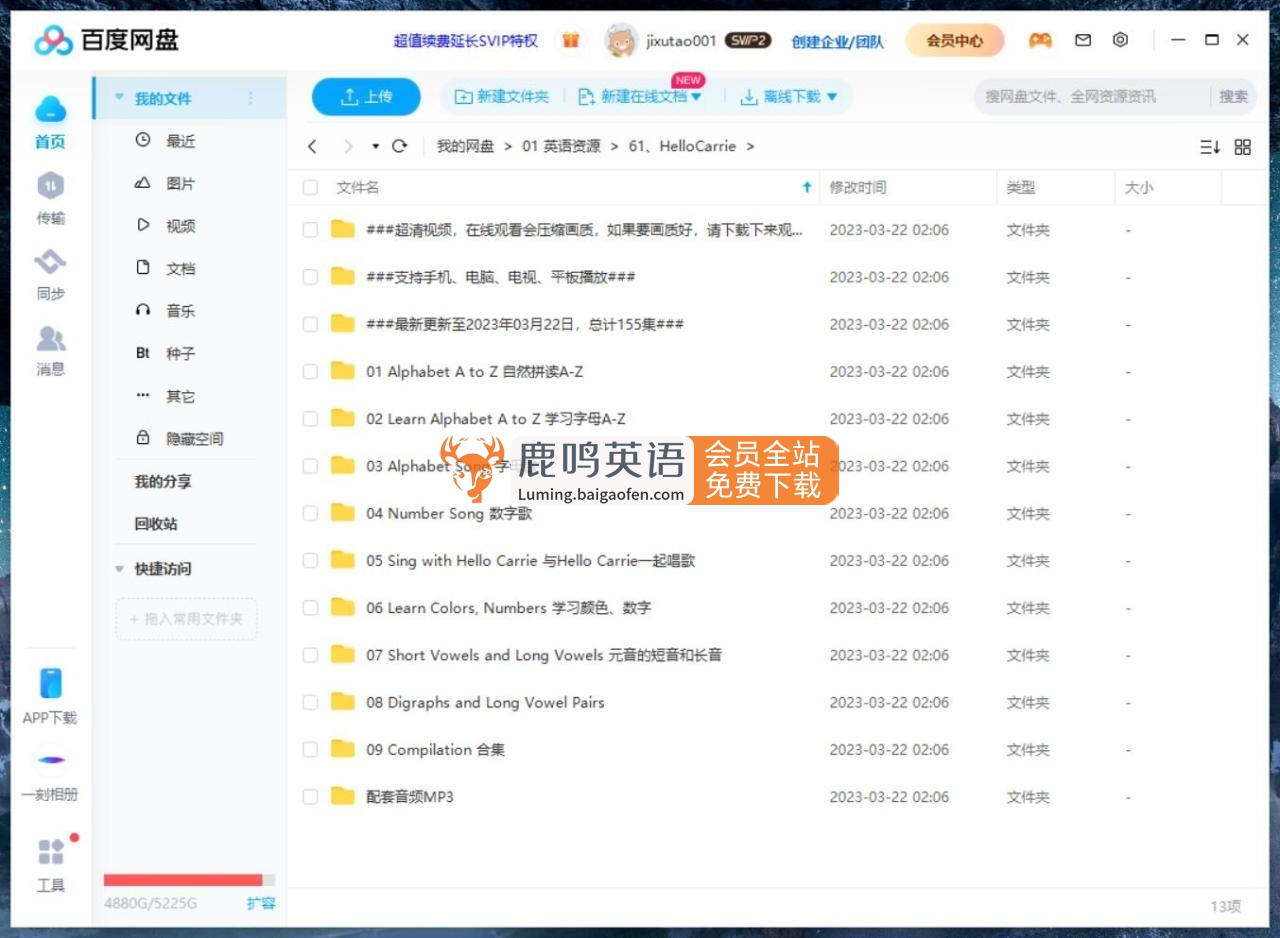1280x938 pixels.
Task: Click the 搜网盘文件 search input field
Action: click(1090, 97)
